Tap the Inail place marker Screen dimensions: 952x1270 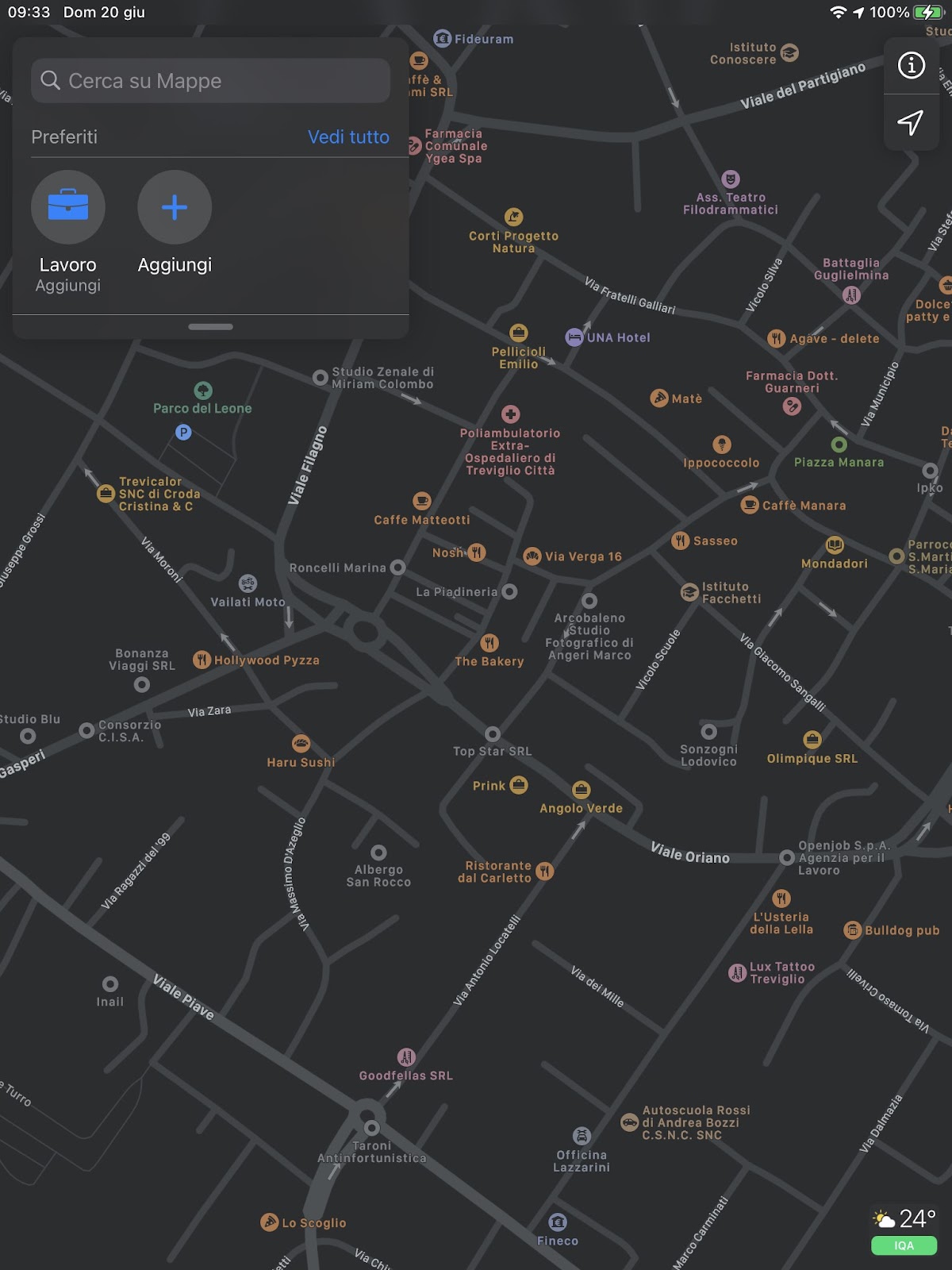tap(110, 984)
